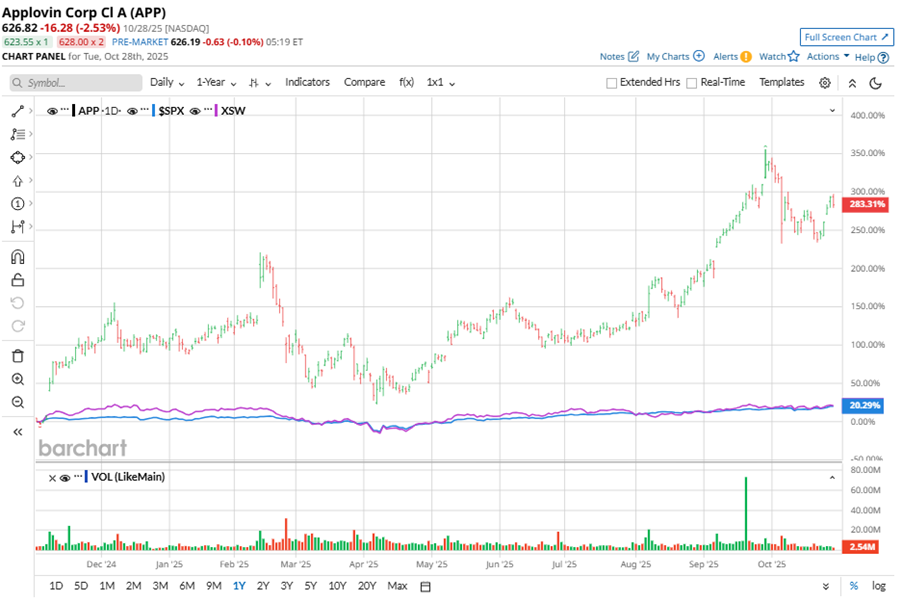The width and height of the screenshot is (902, 602).
Task: Select the arrow marker tool
Action: pos(17,181)
